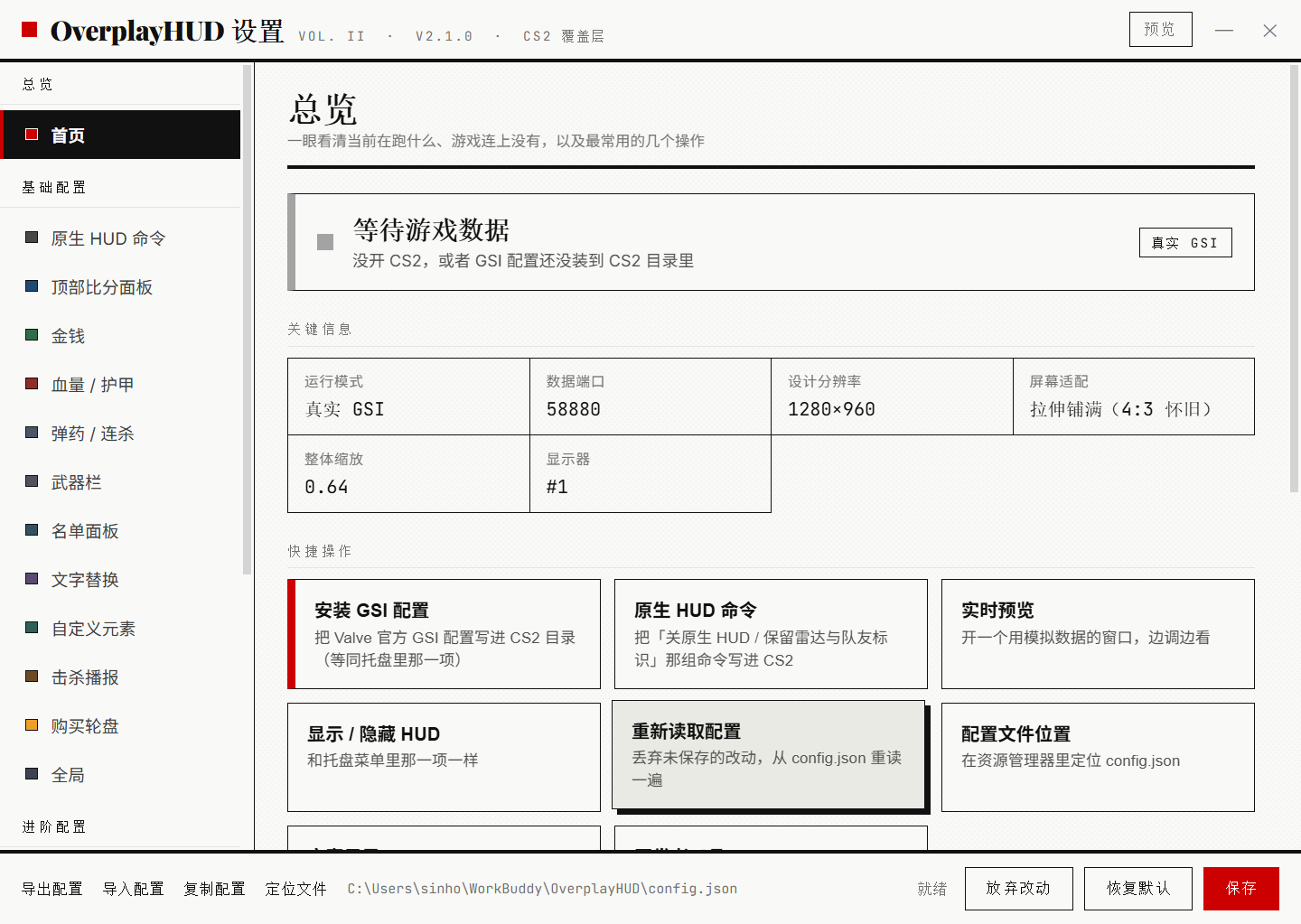This screenshot has height=924, width=1301.
Task: Click the square icon beside 武器栏
Action: (x=32, y=481)
